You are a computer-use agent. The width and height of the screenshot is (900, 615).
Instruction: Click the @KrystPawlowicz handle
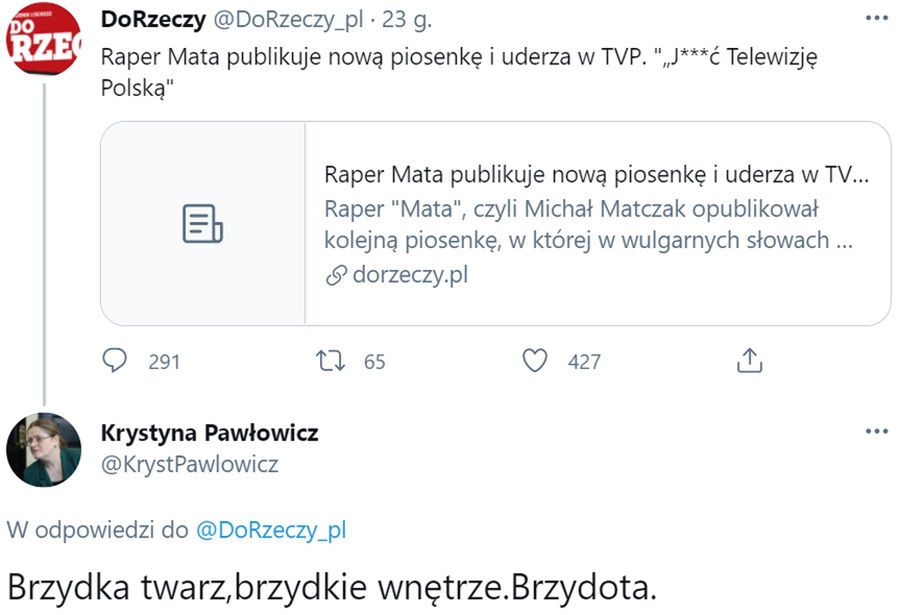pos(190,464)
